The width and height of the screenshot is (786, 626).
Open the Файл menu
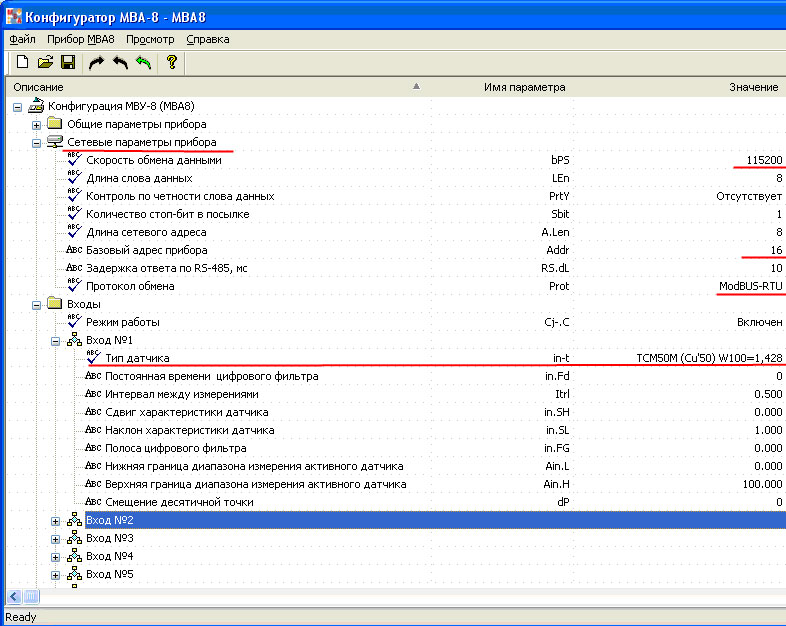[22, 39]
